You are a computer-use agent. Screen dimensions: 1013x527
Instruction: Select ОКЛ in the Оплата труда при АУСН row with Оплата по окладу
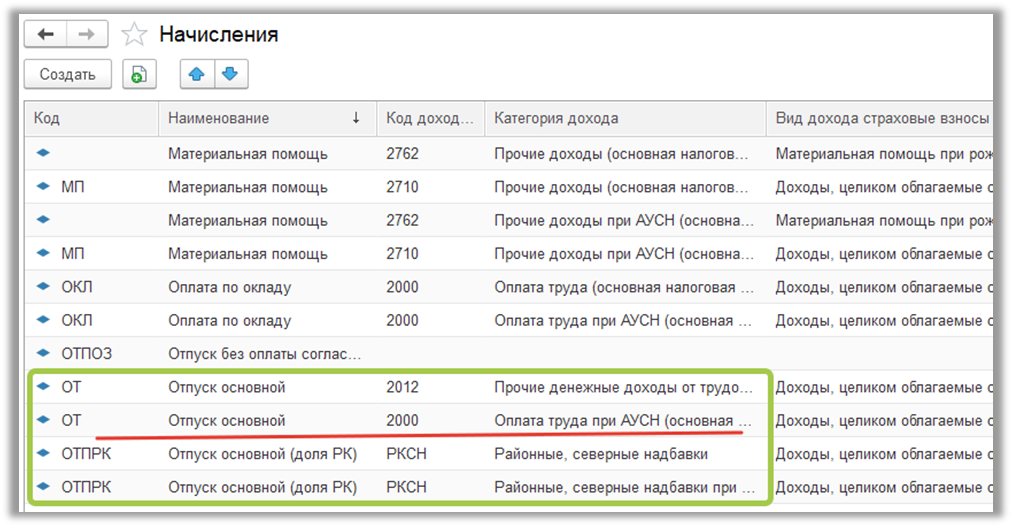[77, 320]
